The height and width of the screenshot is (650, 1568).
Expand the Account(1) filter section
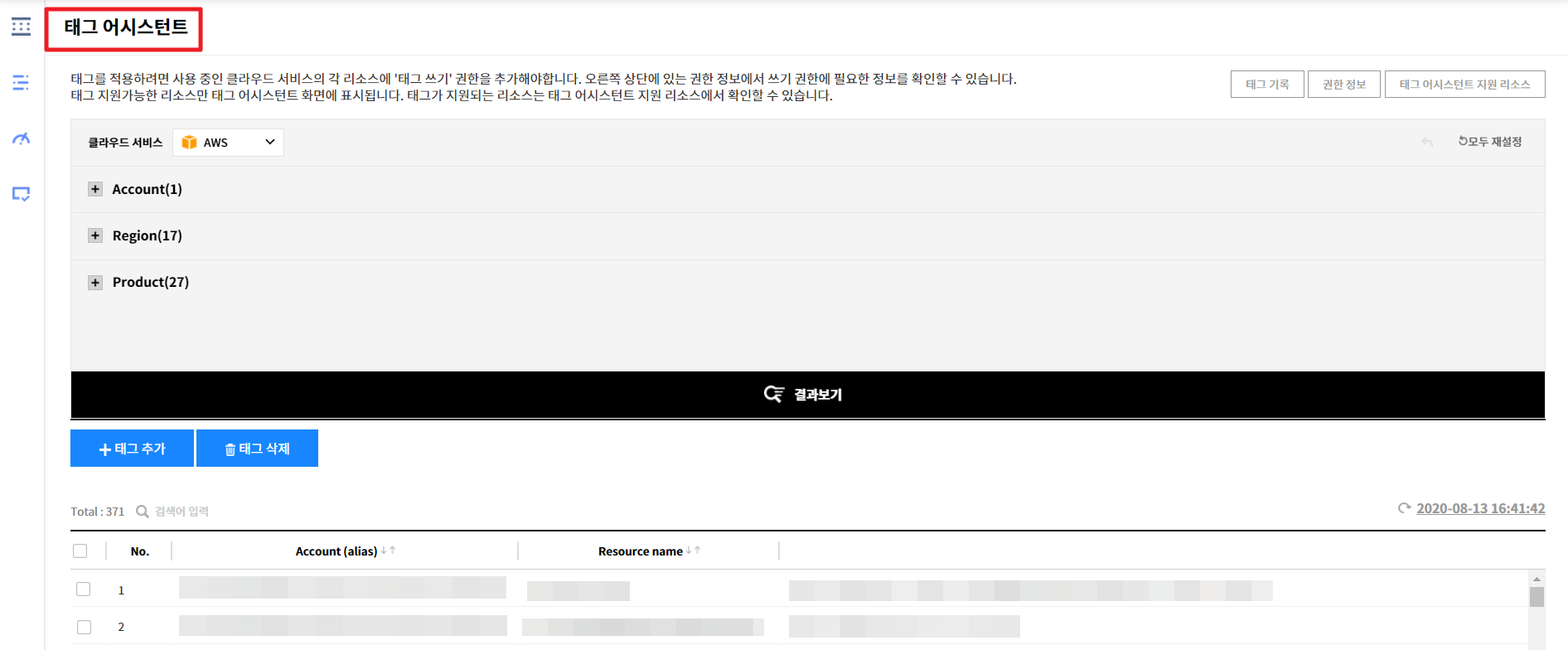point(95,189)
